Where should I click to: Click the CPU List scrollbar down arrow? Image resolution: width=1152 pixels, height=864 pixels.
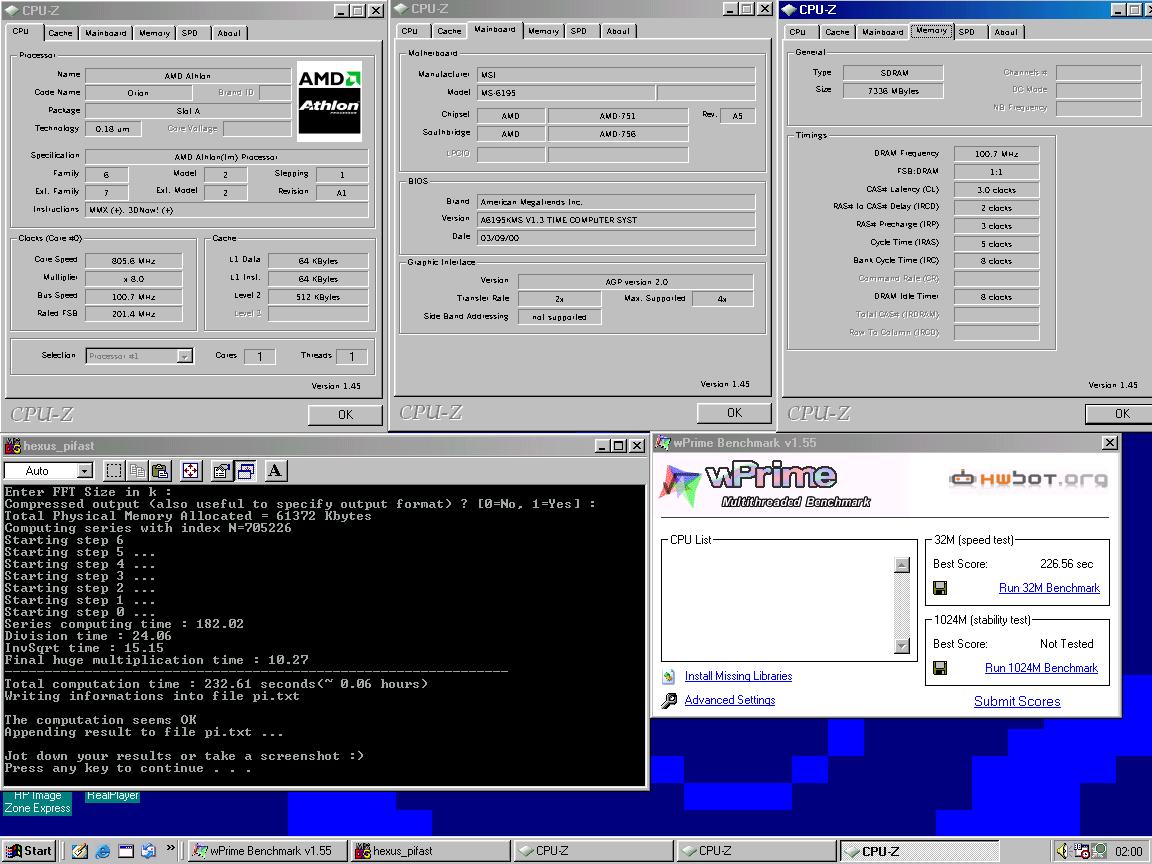click(x=902, y=646)
